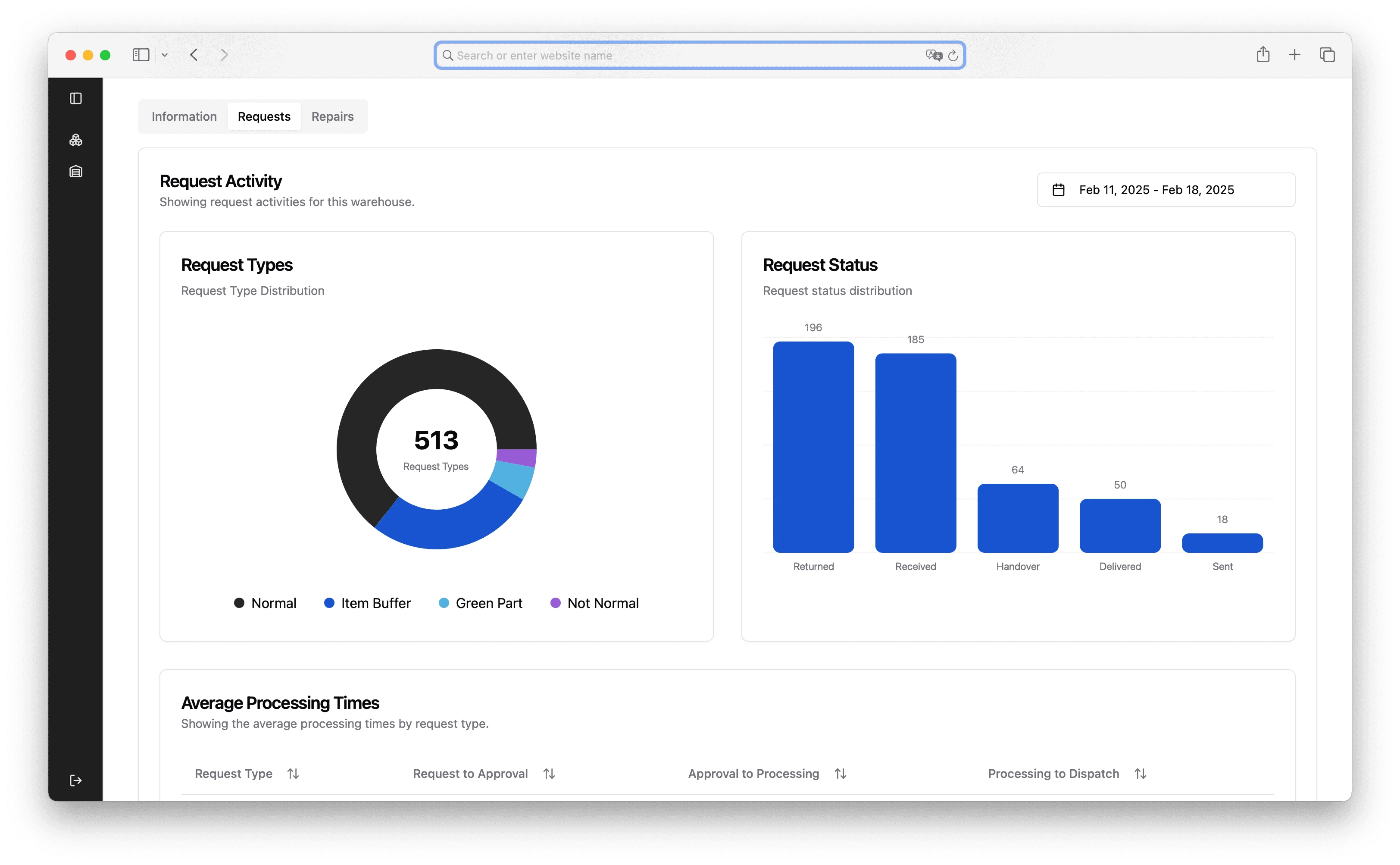This screenshot has height=865, width=1400.
Task: Open a new tab with the plus icon
Action: pyautogui.click(x=1295, y=54)
